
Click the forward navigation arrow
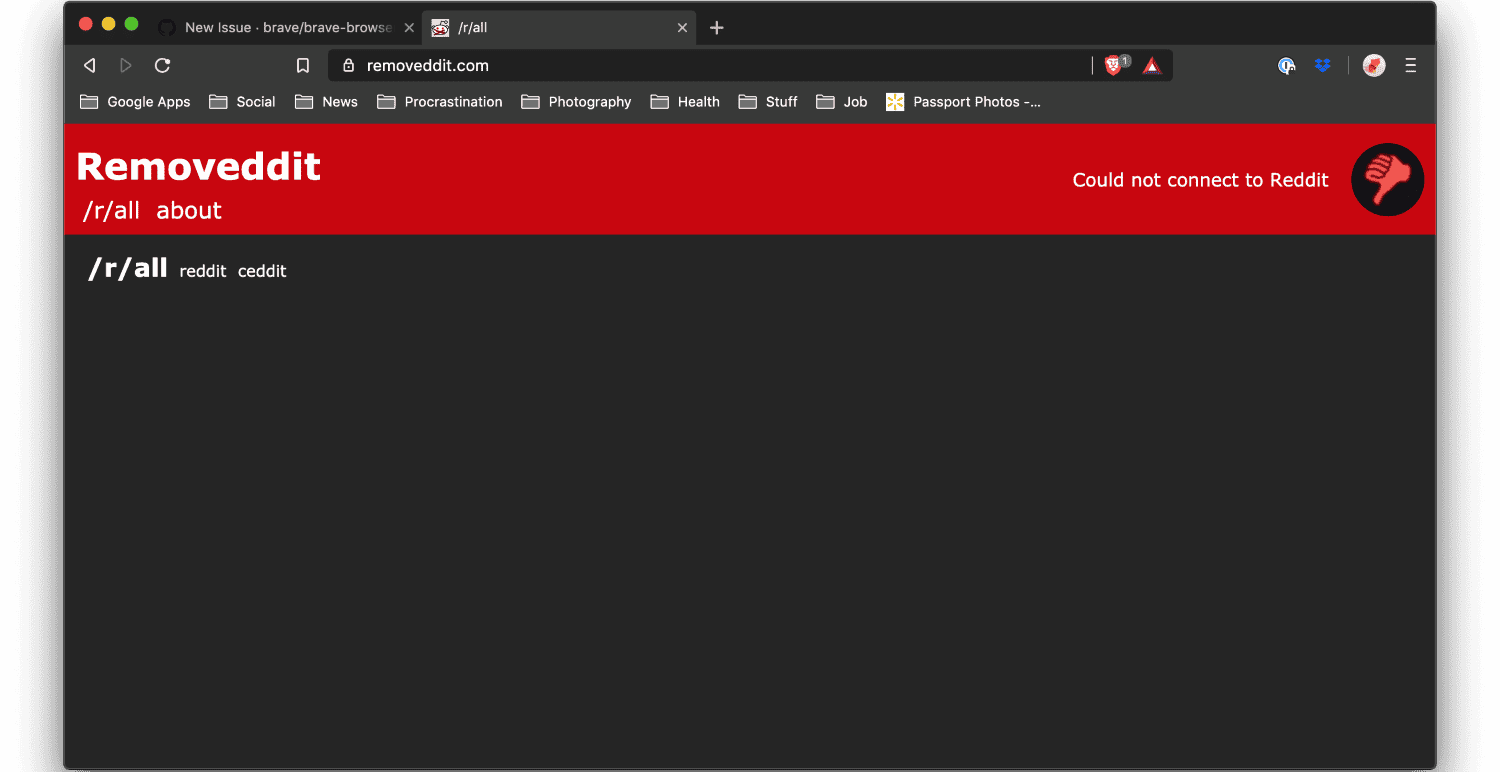coord(126,66)
